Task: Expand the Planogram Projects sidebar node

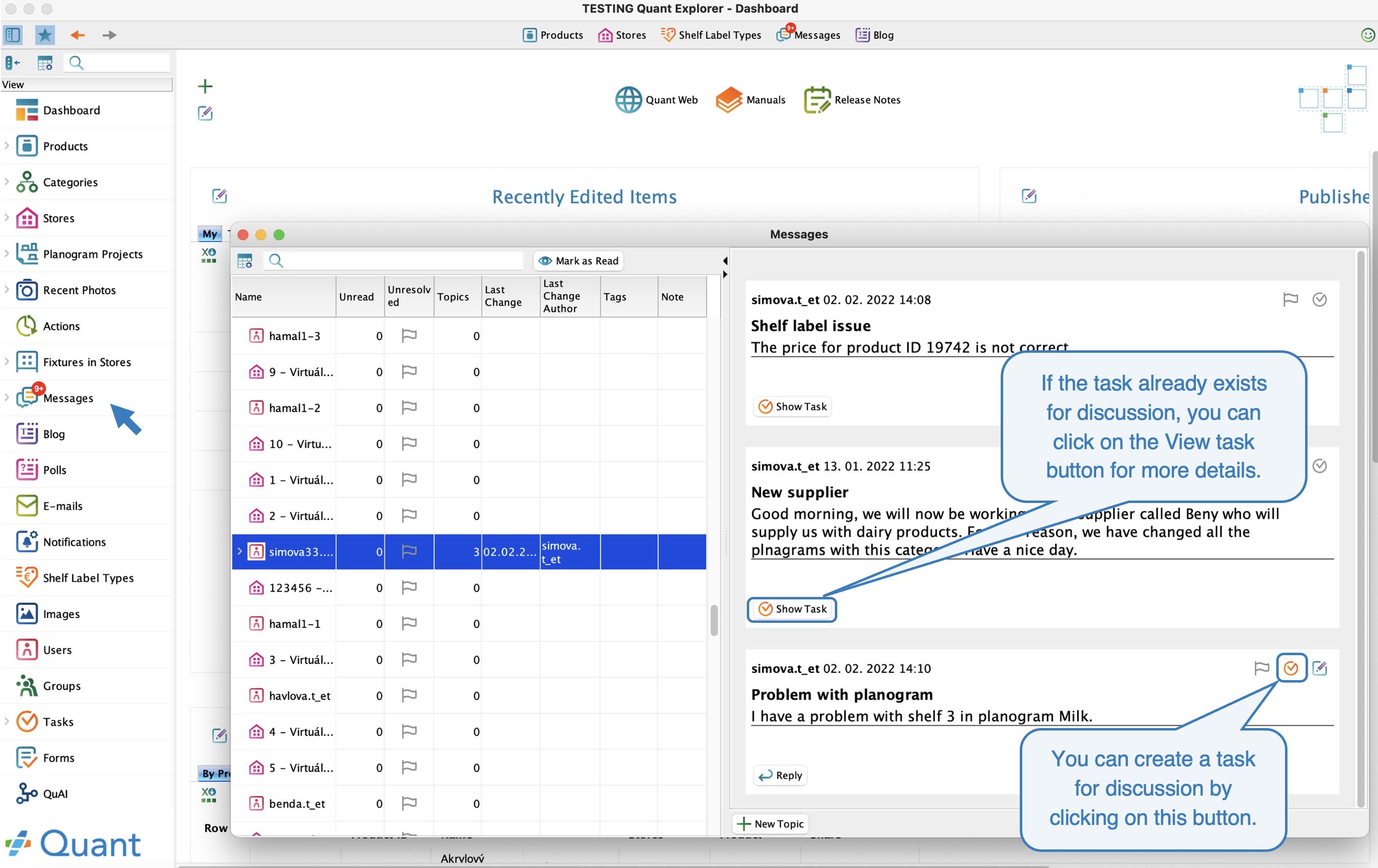Action: tap(6, 254)
